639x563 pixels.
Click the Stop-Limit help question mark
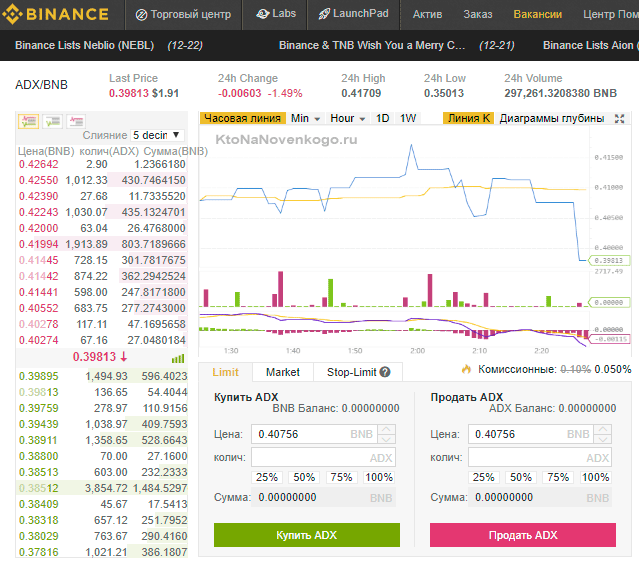click(x=385, y=372)
